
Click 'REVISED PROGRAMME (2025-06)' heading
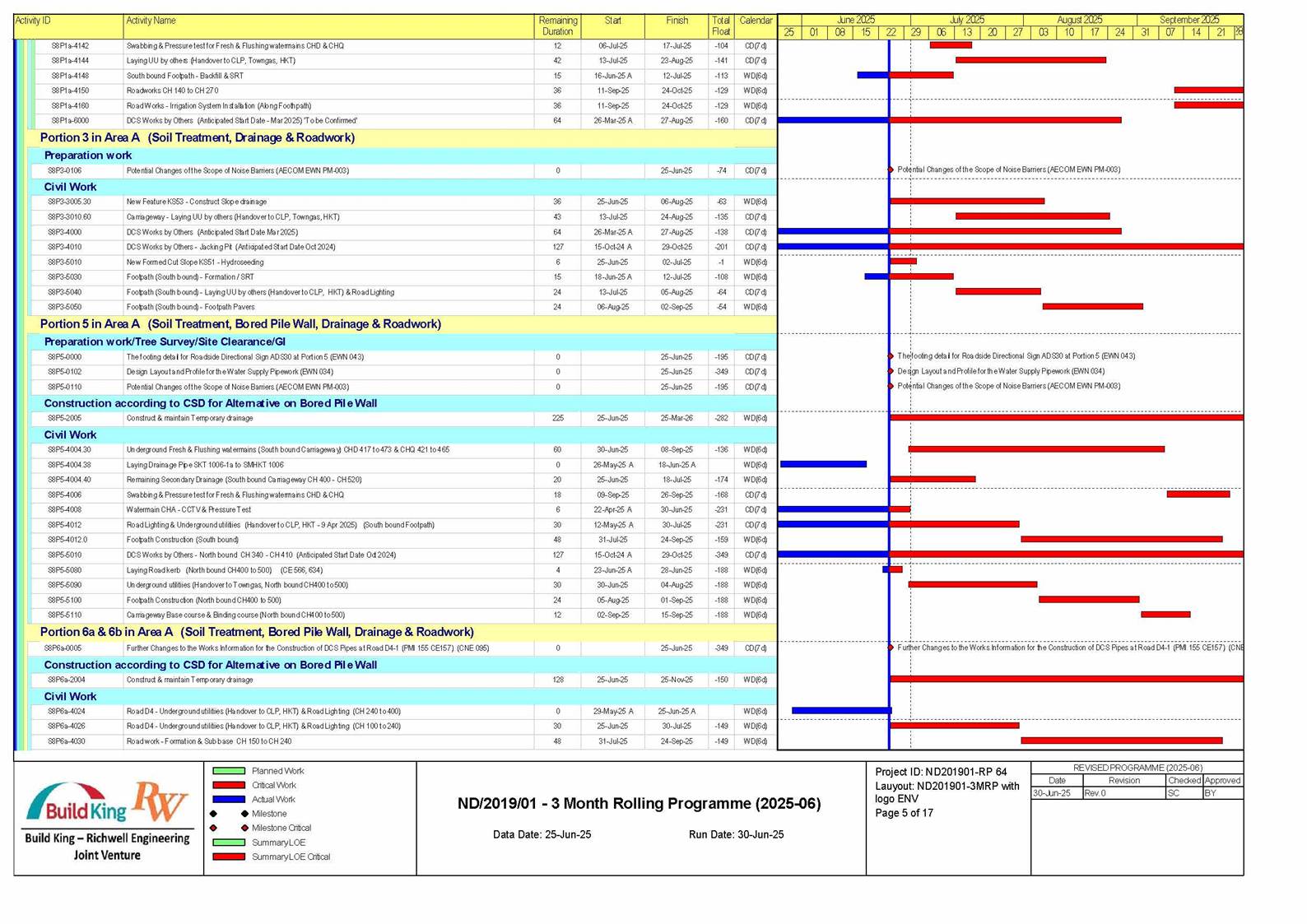[1137, 768]
